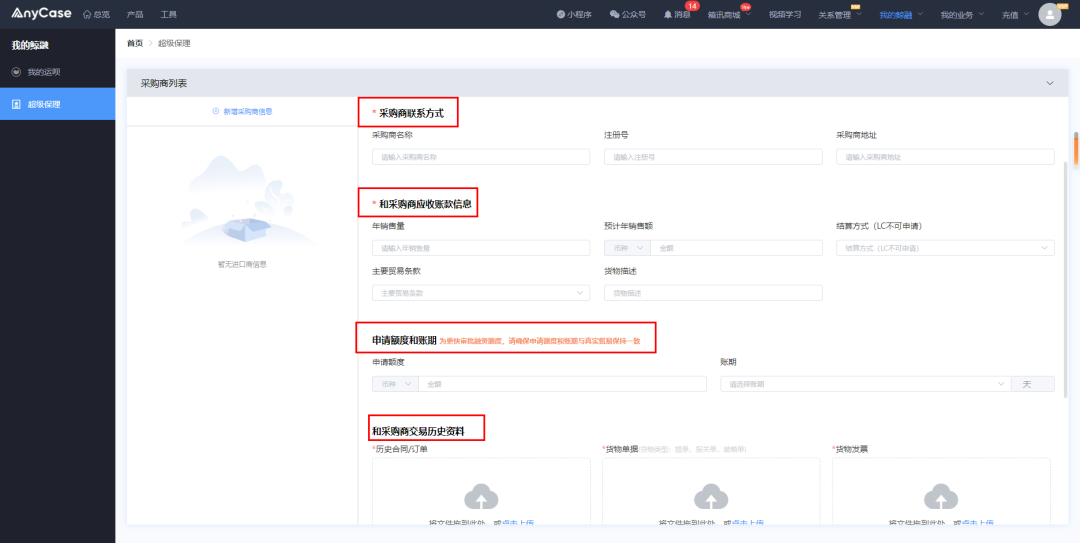Open the 小程序 mini-program icon
This screenshot has height=543, width=1080.
click(x=574, y=15)
